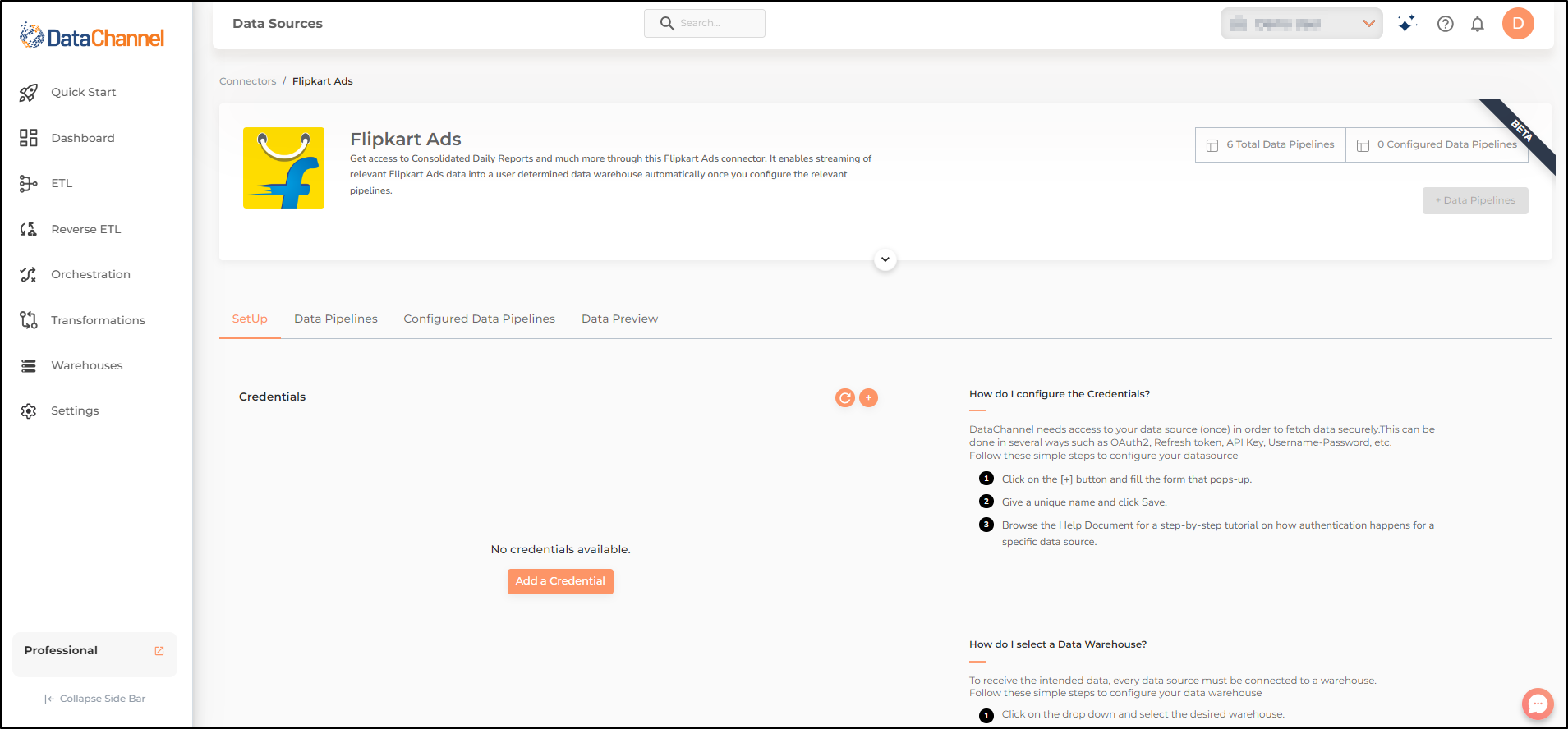Open Quick Start menu label
This screenshot has height=729, width=1568.
[84, 93]
